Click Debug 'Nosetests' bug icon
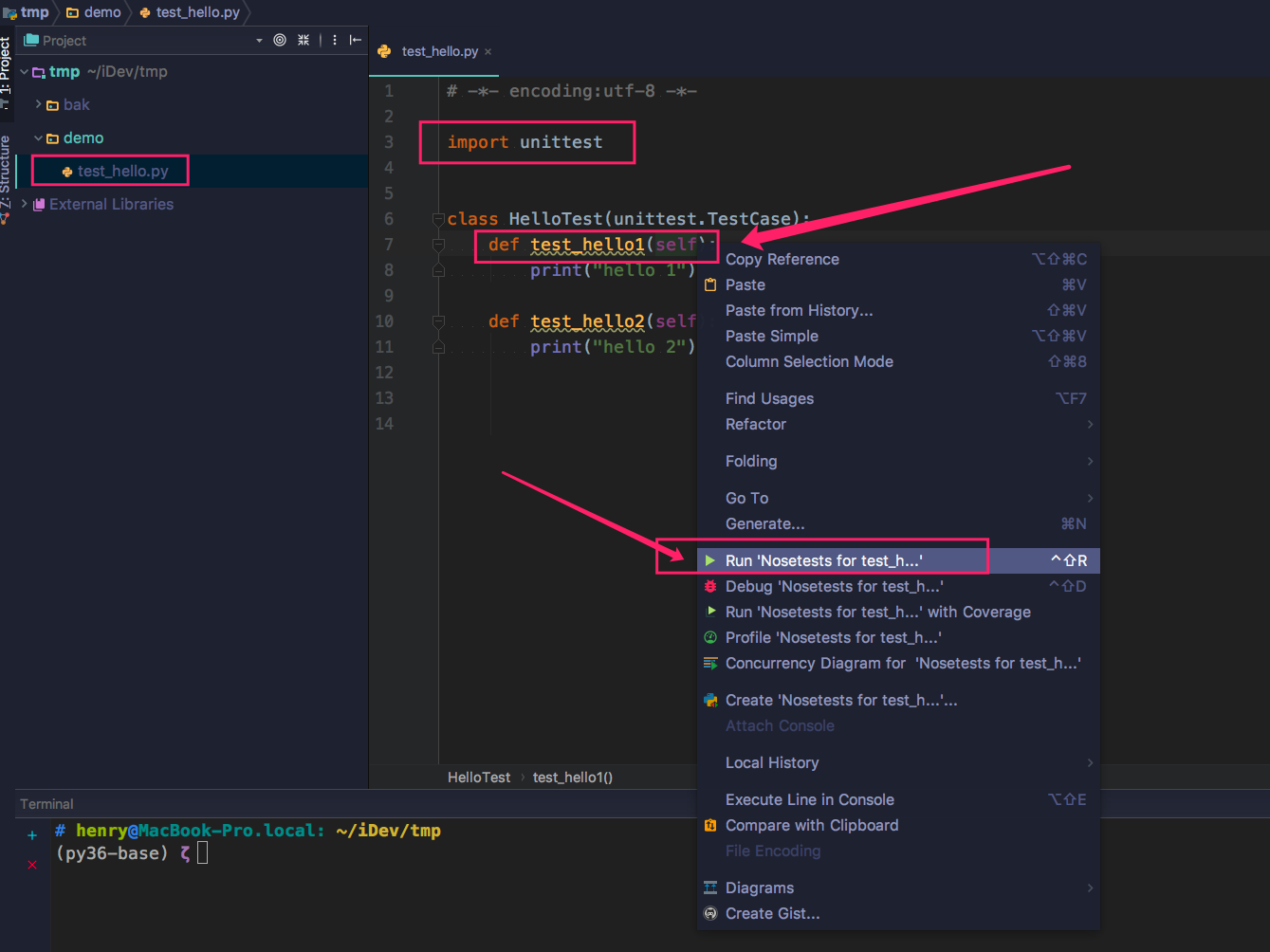 pos(710,587)
